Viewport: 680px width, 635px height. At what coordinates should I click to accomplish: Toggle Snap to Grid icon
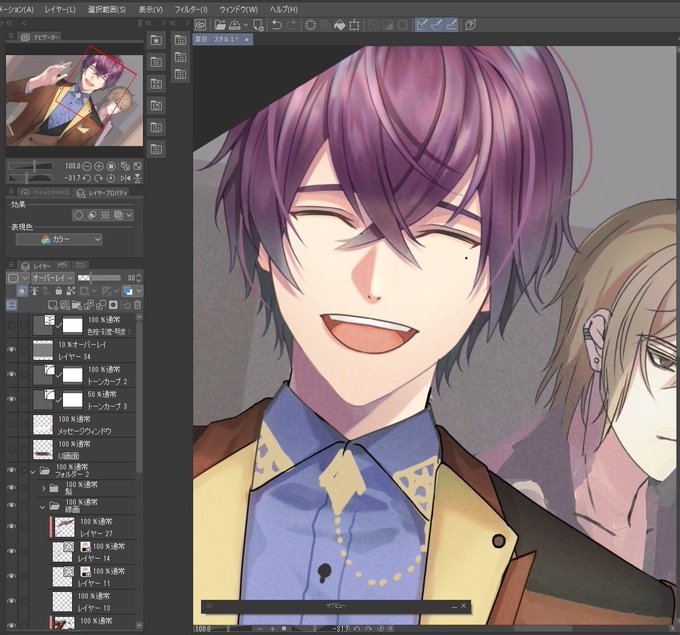coord(451,25)
